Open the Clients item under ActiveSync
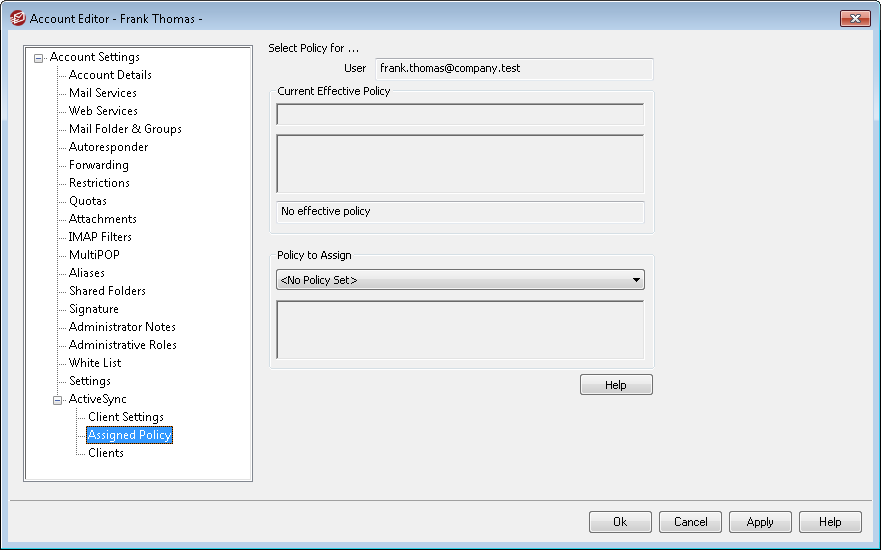The width and height of the screenshot is (881, 550). point(106,453)
